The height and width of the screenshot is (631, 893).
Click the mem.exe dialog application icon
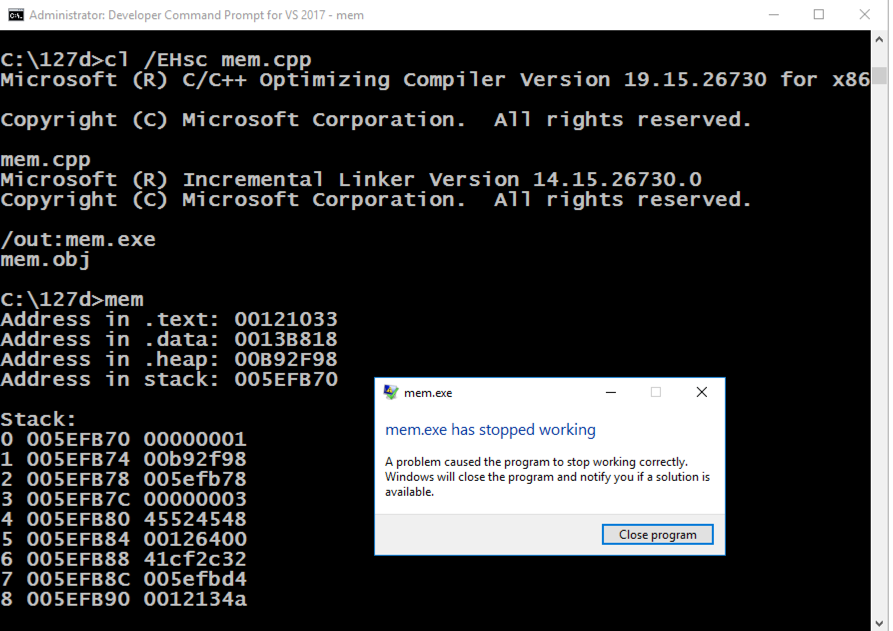pyautogui.click(x=391, y=393)
